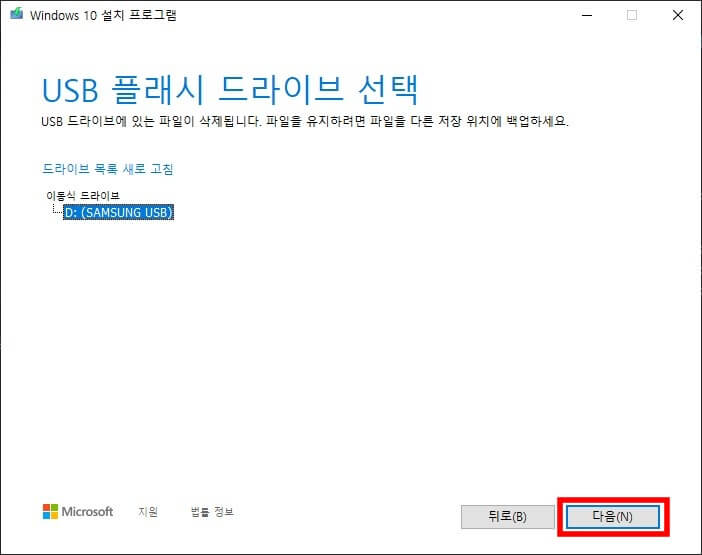Open the 지원 support link
The image size is (702, 555).
coord(148,511)
